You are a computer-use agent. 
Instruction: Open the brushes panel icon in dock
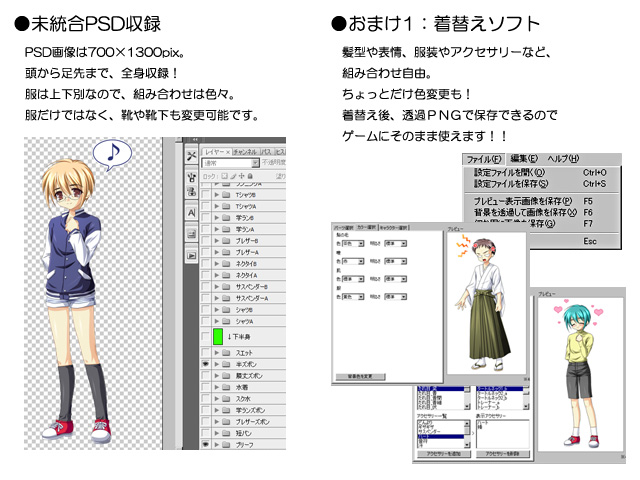click(191, 178)
